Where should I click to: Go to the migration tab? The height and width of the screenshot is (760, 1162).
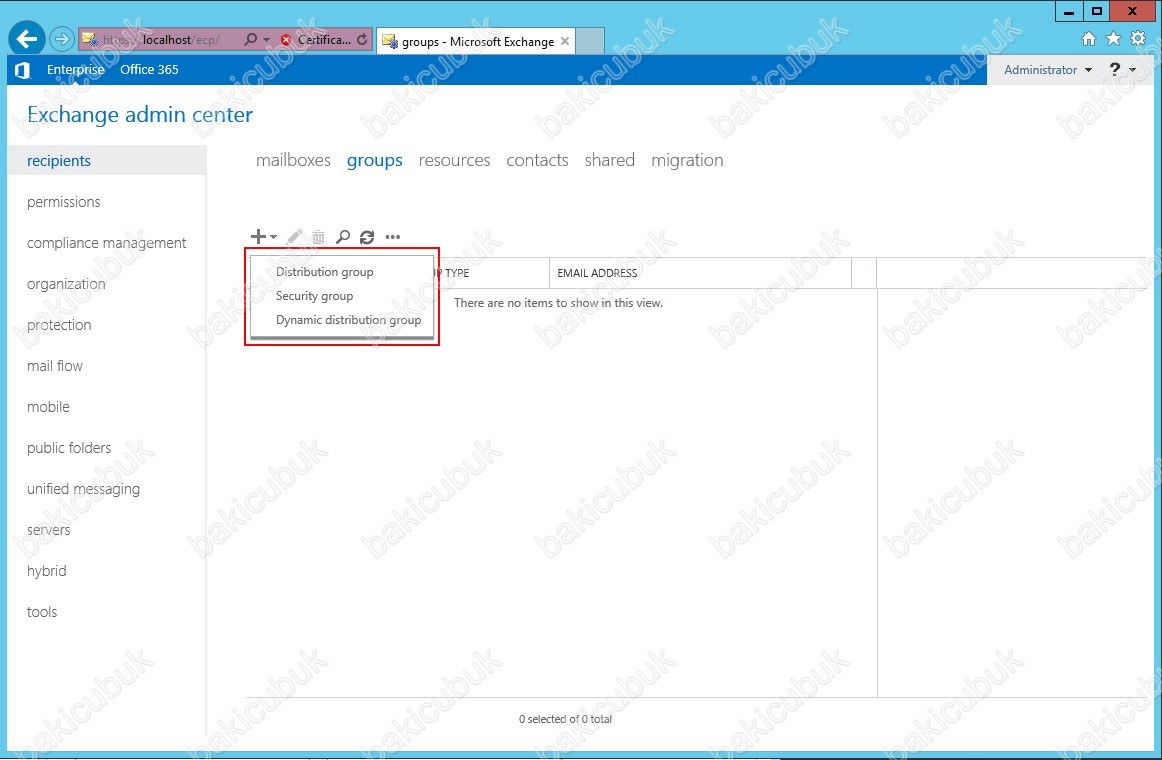687,160
